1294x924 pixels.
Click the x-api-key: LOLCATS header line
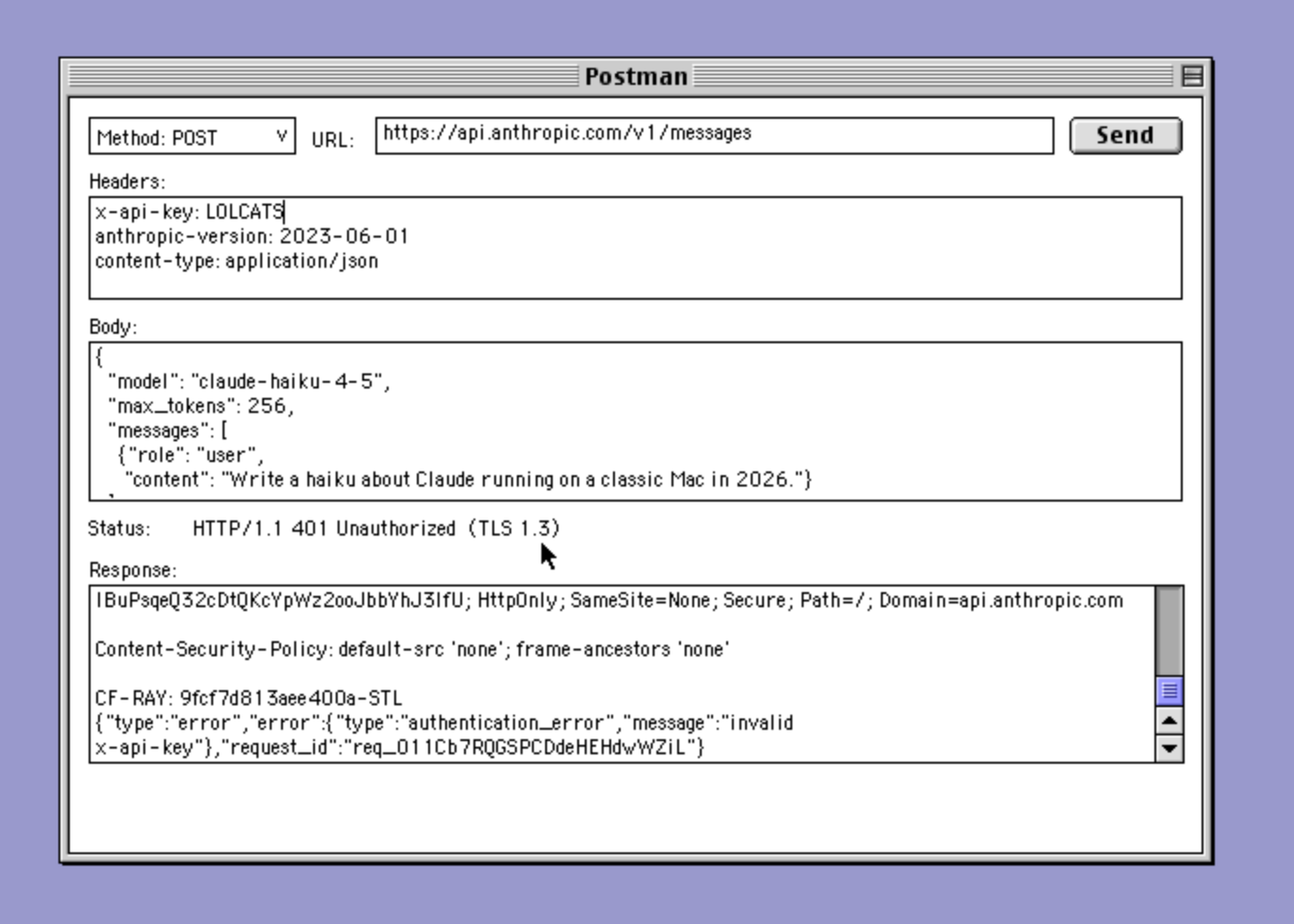point(190,212)
